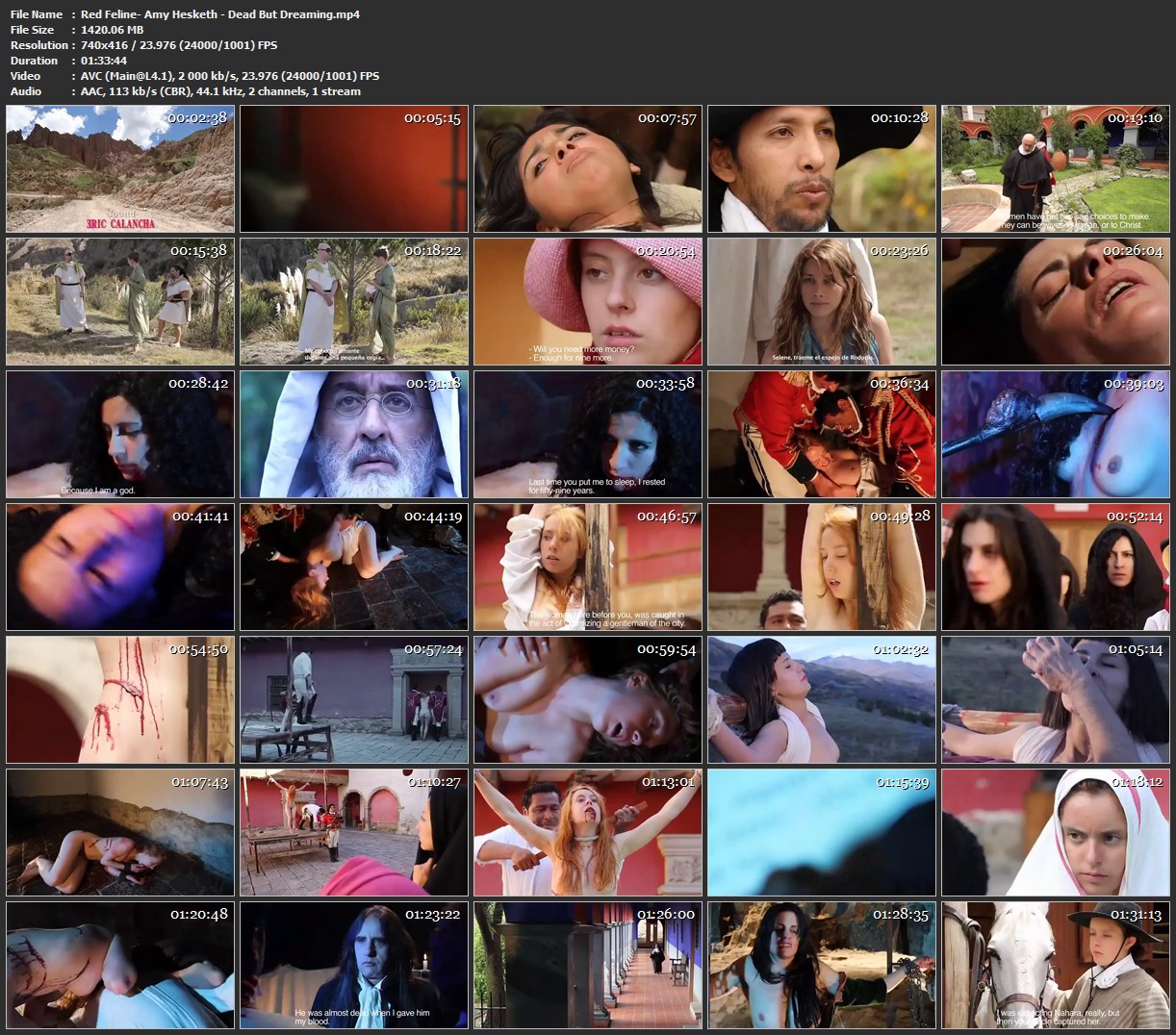
Task: Open the 01:31:13 white horse thumbnail
Action: [1056, 966]
